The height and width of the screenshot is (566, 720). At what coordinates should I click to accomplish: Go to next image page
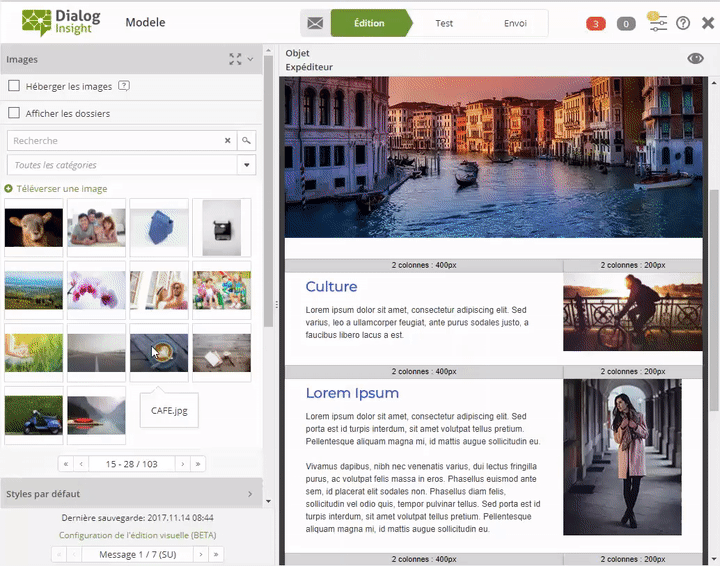(x=183, y=464)
